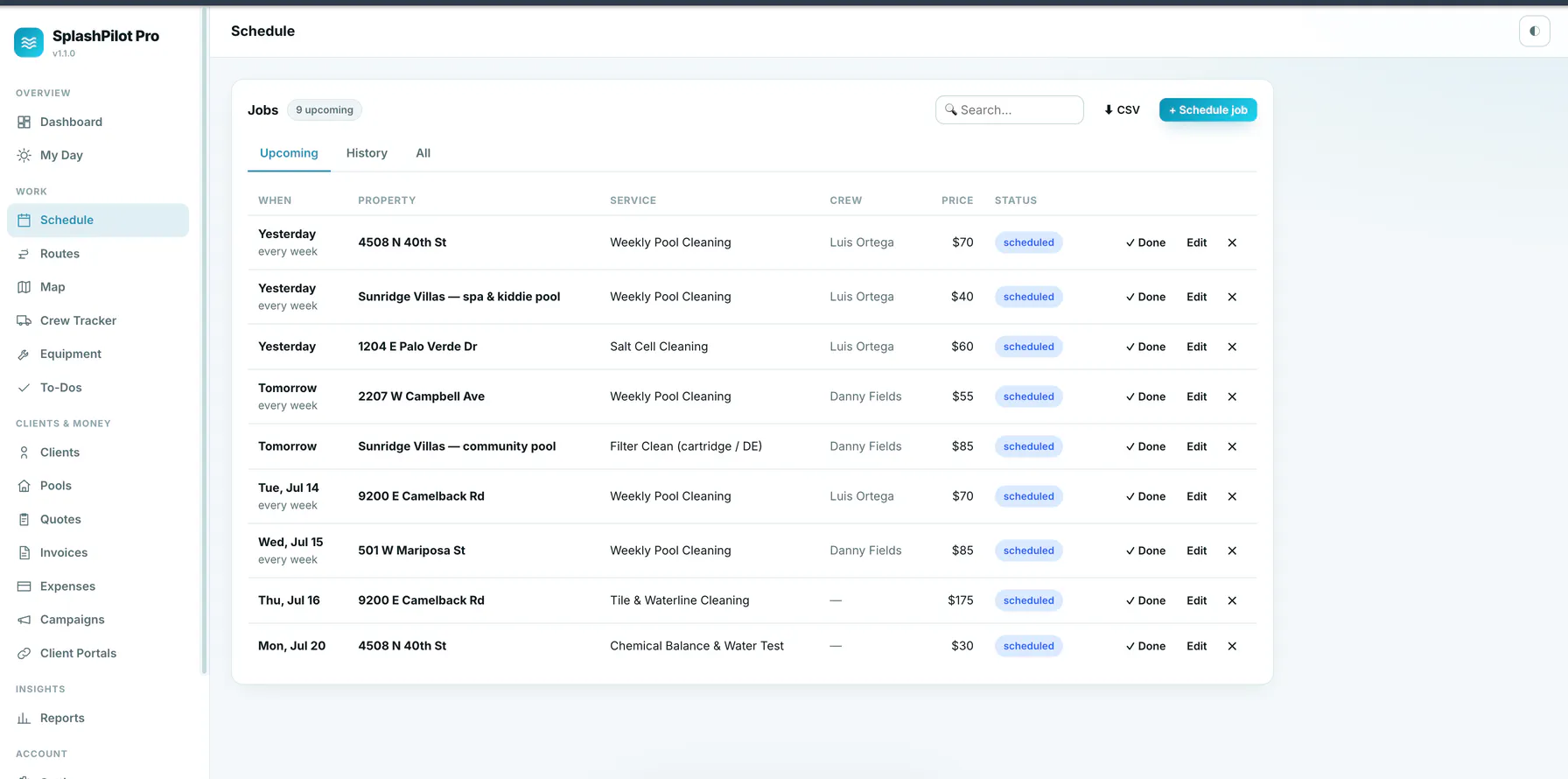Screen dimensions: 1568x779
Task: Open the Map view from the sidebar
Action: point(98,287)
